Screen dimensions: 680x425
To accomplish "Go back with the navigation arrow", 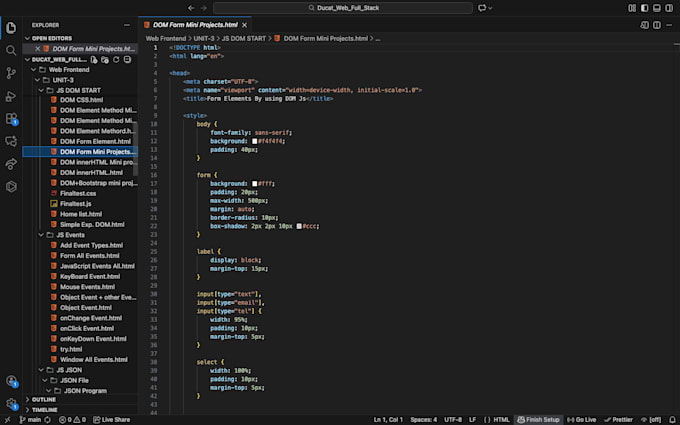I will click(x=191, y=8).
